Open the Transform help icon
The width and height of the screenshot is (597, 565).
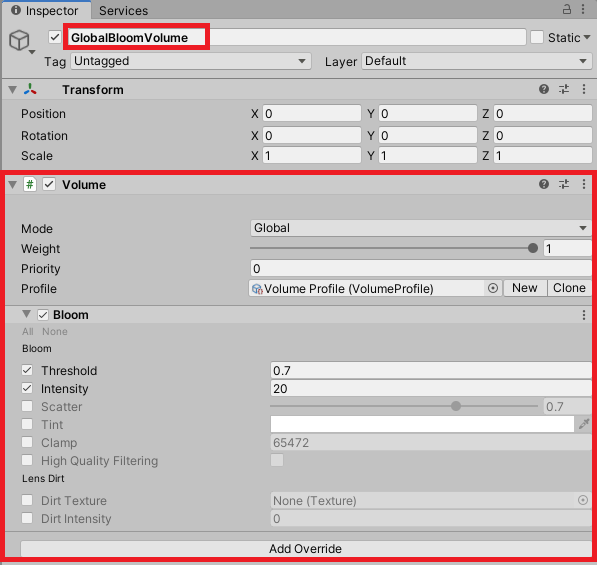544,89
